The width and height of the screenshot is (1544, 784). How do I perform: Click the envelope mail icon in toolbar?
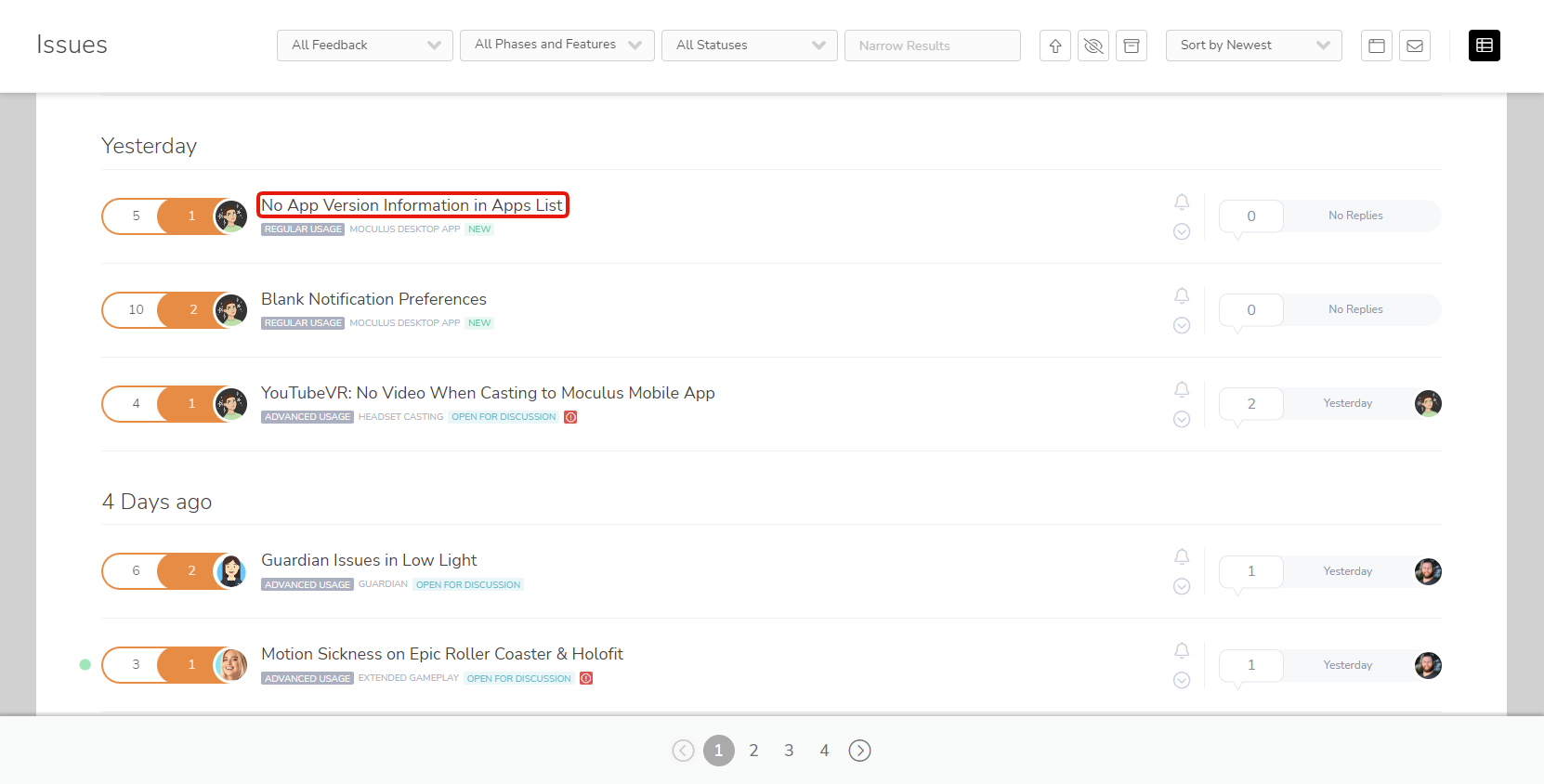(1415, 46)
